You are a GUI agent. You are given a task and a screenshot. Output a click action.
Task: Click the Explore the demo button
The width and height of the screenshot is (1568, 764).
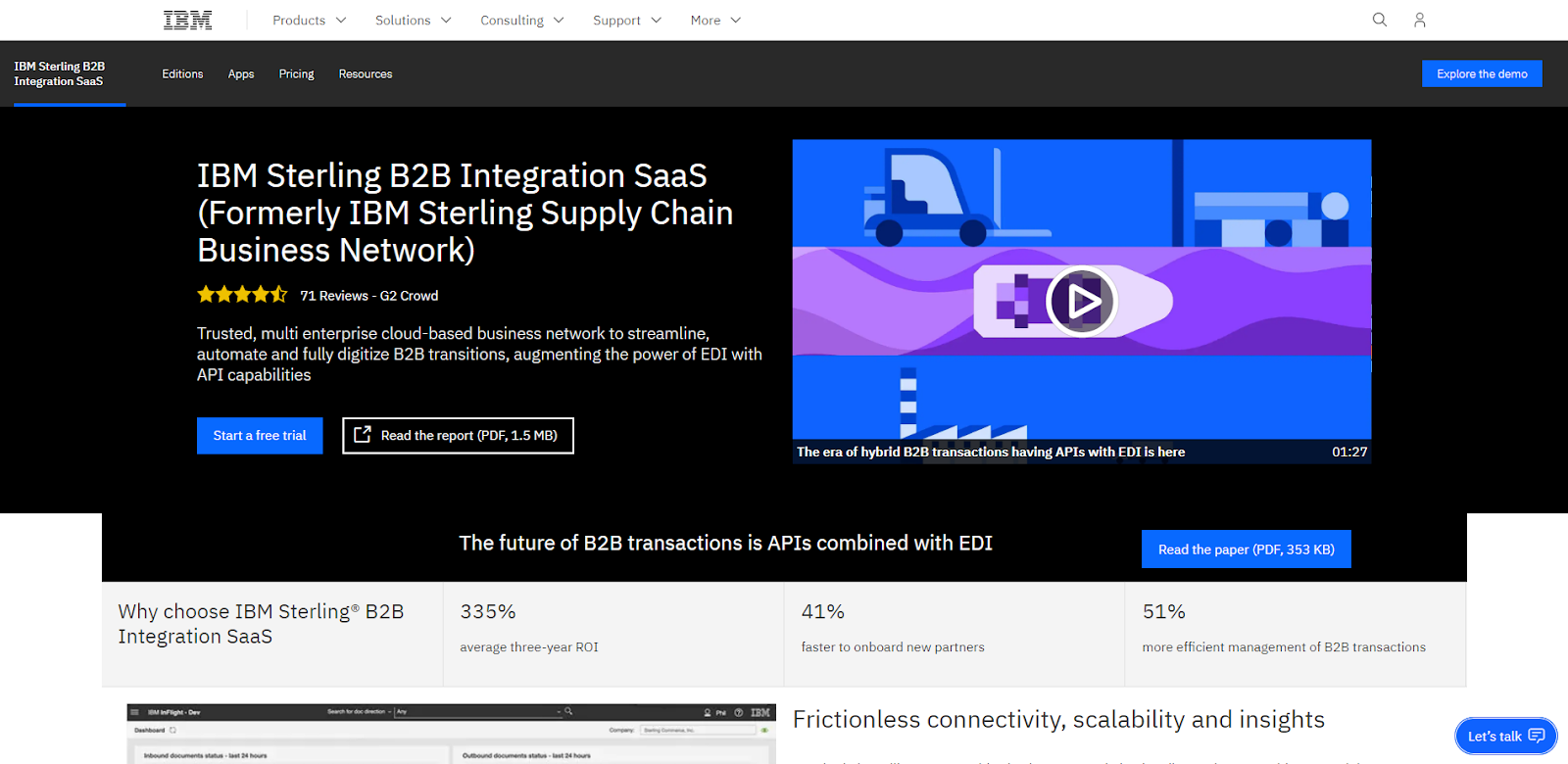tap(1482, 73)
